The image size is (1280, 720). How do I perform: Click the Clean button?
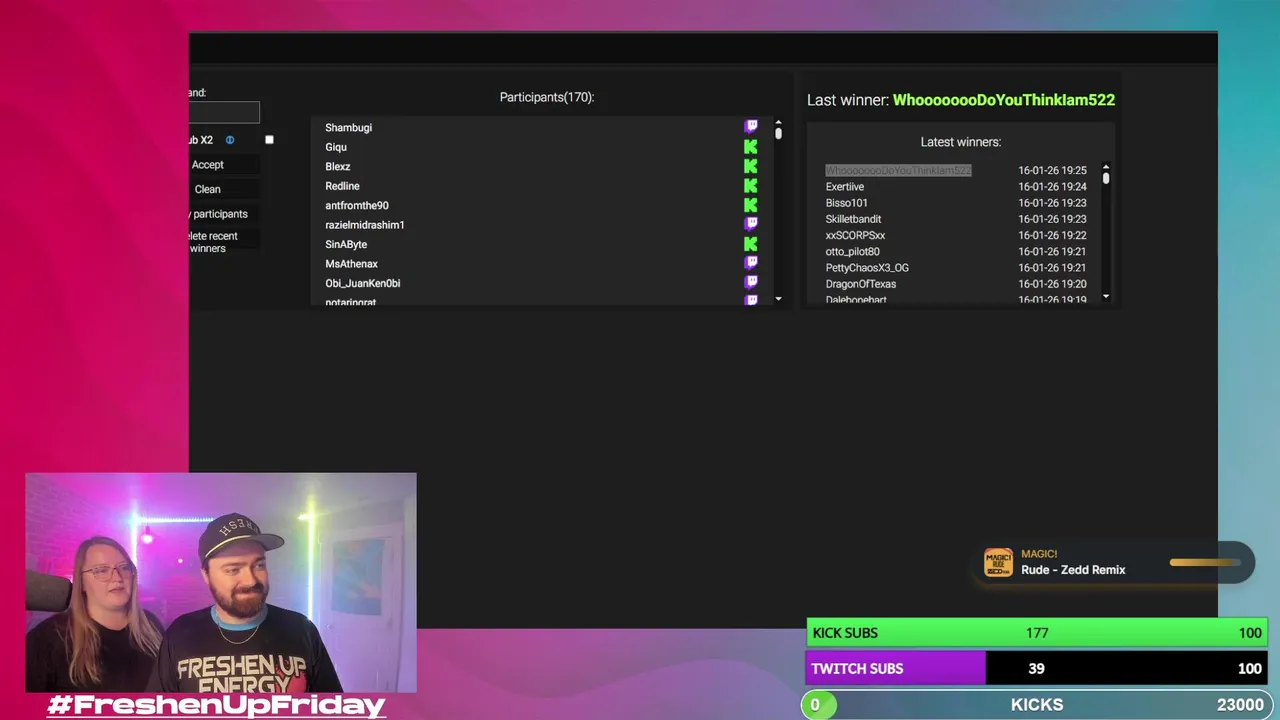[x=224, y=189]
